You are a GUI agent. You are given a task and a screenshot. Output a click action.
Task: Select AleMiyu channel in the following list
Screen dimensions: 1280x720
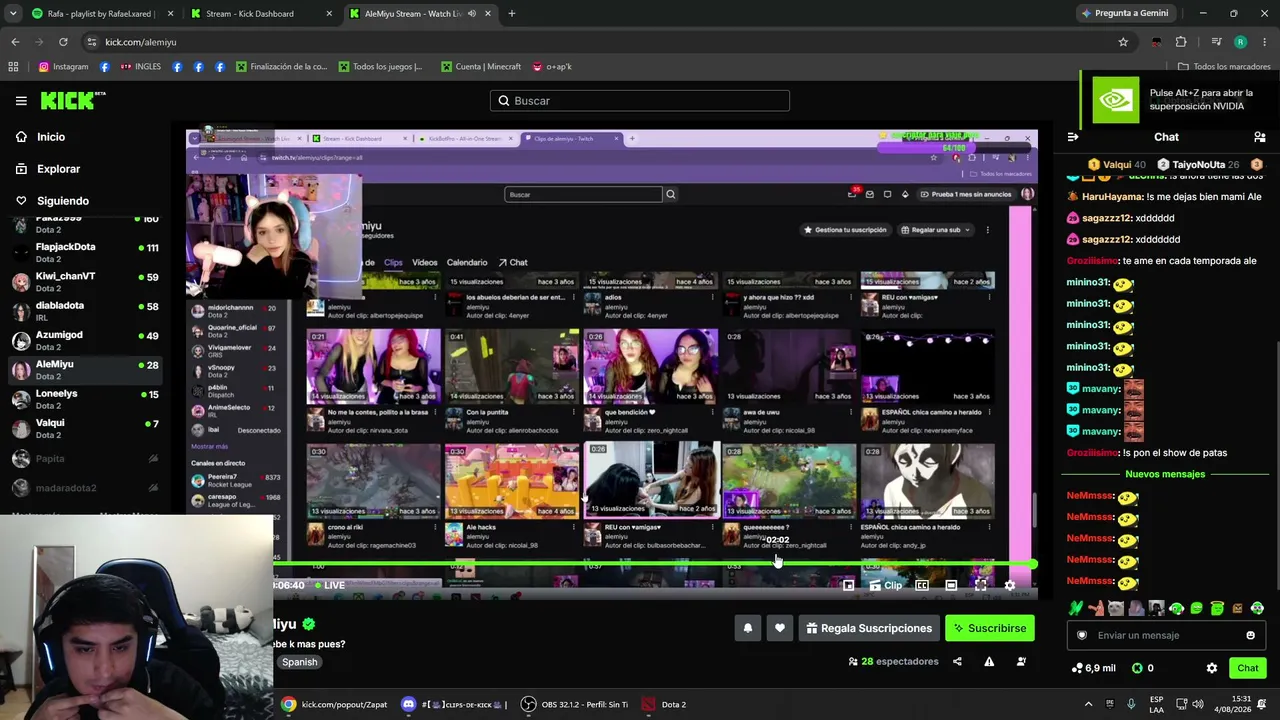(85, 370)
